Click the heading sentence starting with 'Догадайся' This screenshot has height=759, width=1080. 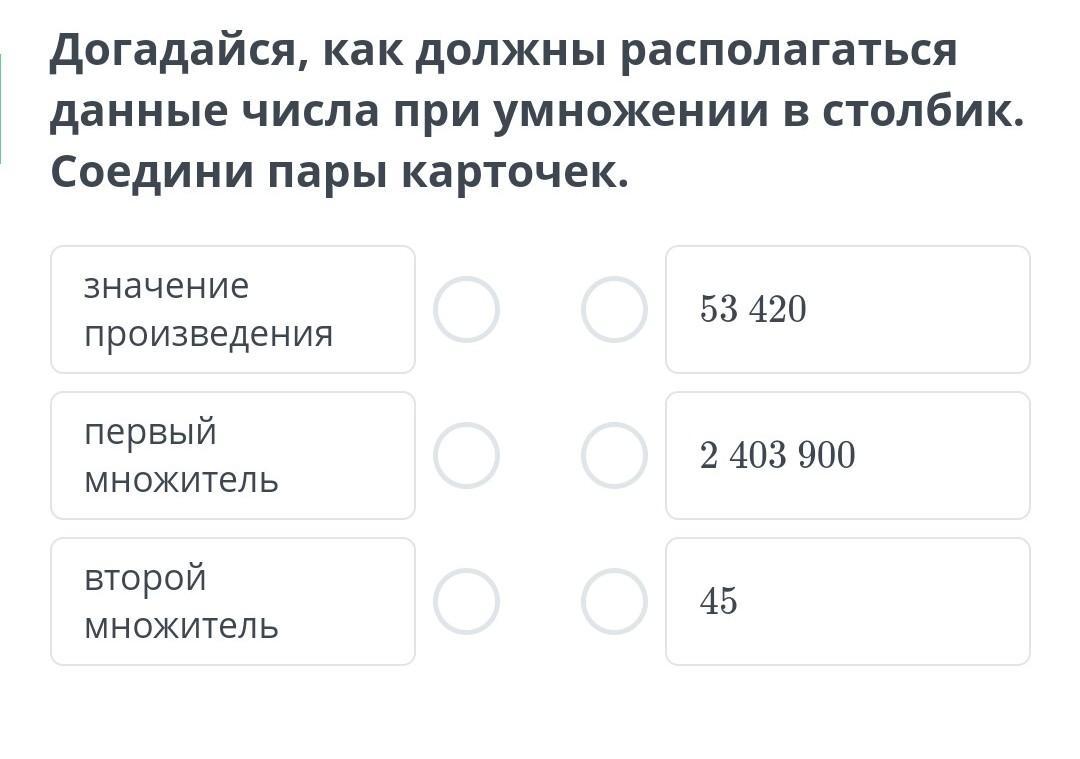point(503,50)
